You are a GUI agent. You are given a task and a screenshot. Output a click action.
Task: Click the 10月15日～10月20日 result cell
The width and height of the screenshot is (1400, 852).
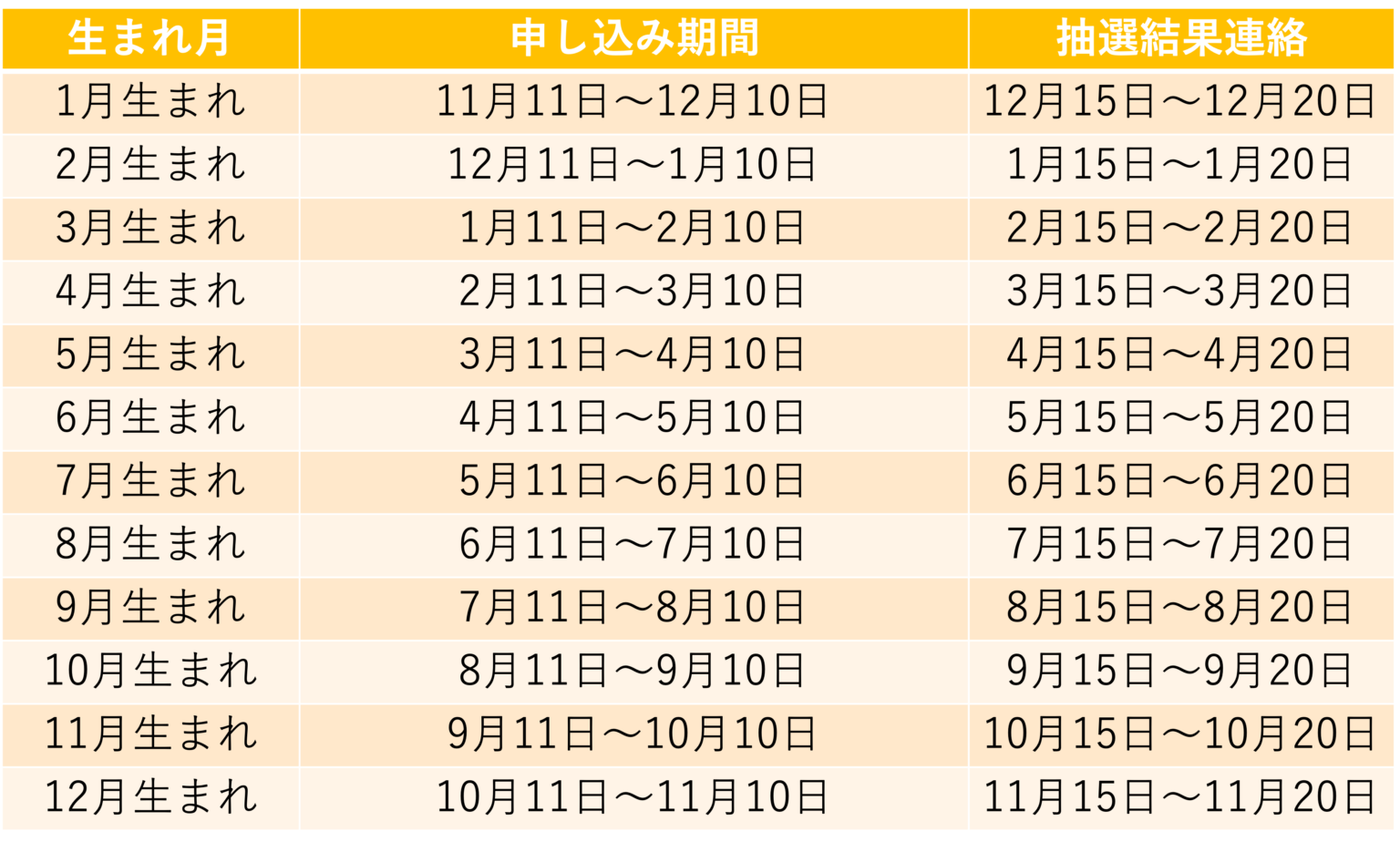1181,734
